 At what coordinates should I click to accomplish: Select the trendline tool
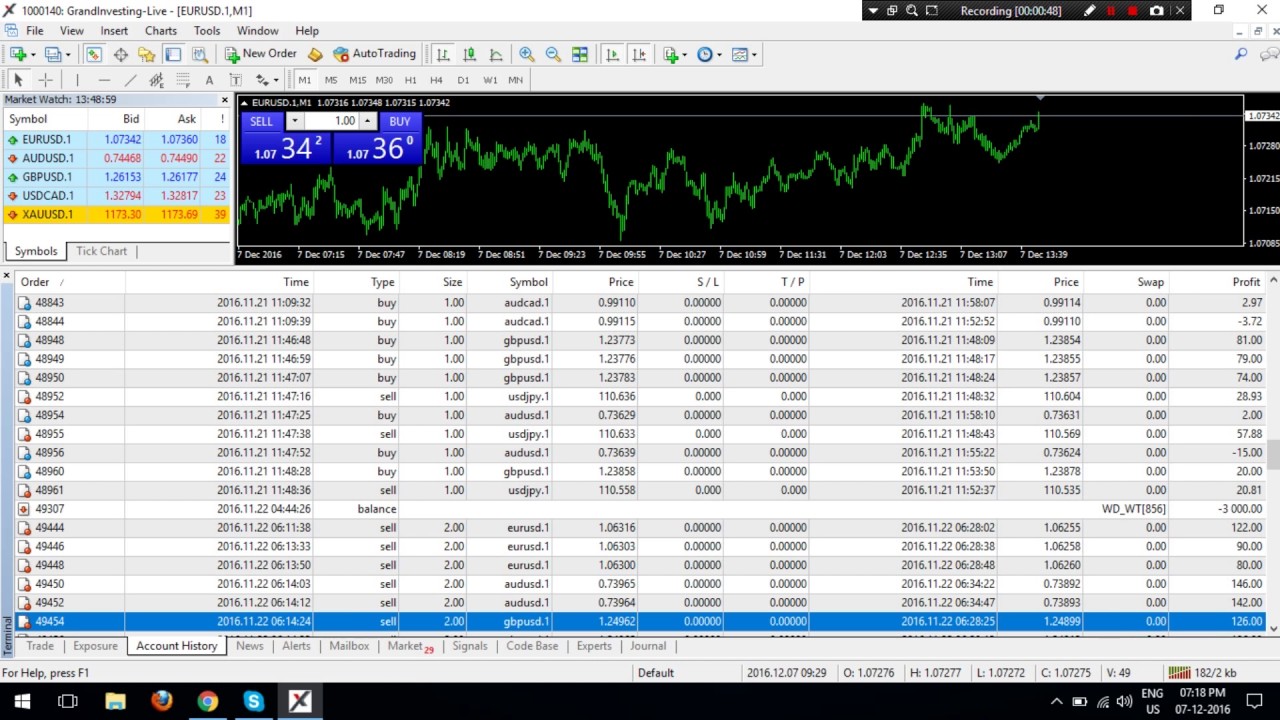(x=130, y=80)
